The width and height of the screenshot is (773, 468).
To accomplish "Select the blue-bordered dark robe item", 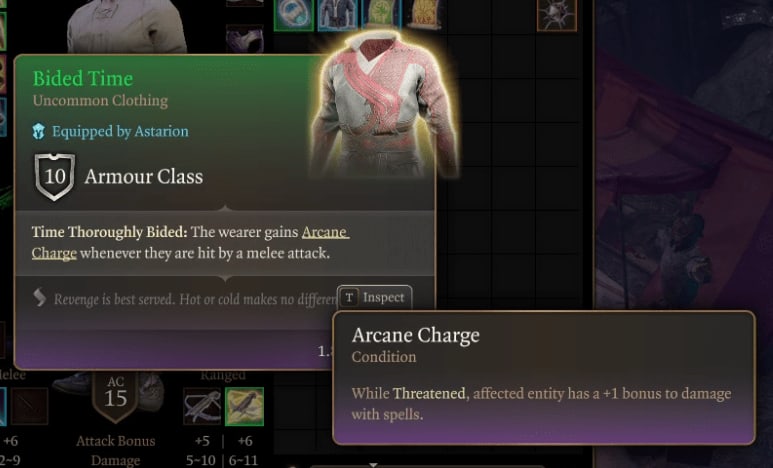I will (338, 15).
